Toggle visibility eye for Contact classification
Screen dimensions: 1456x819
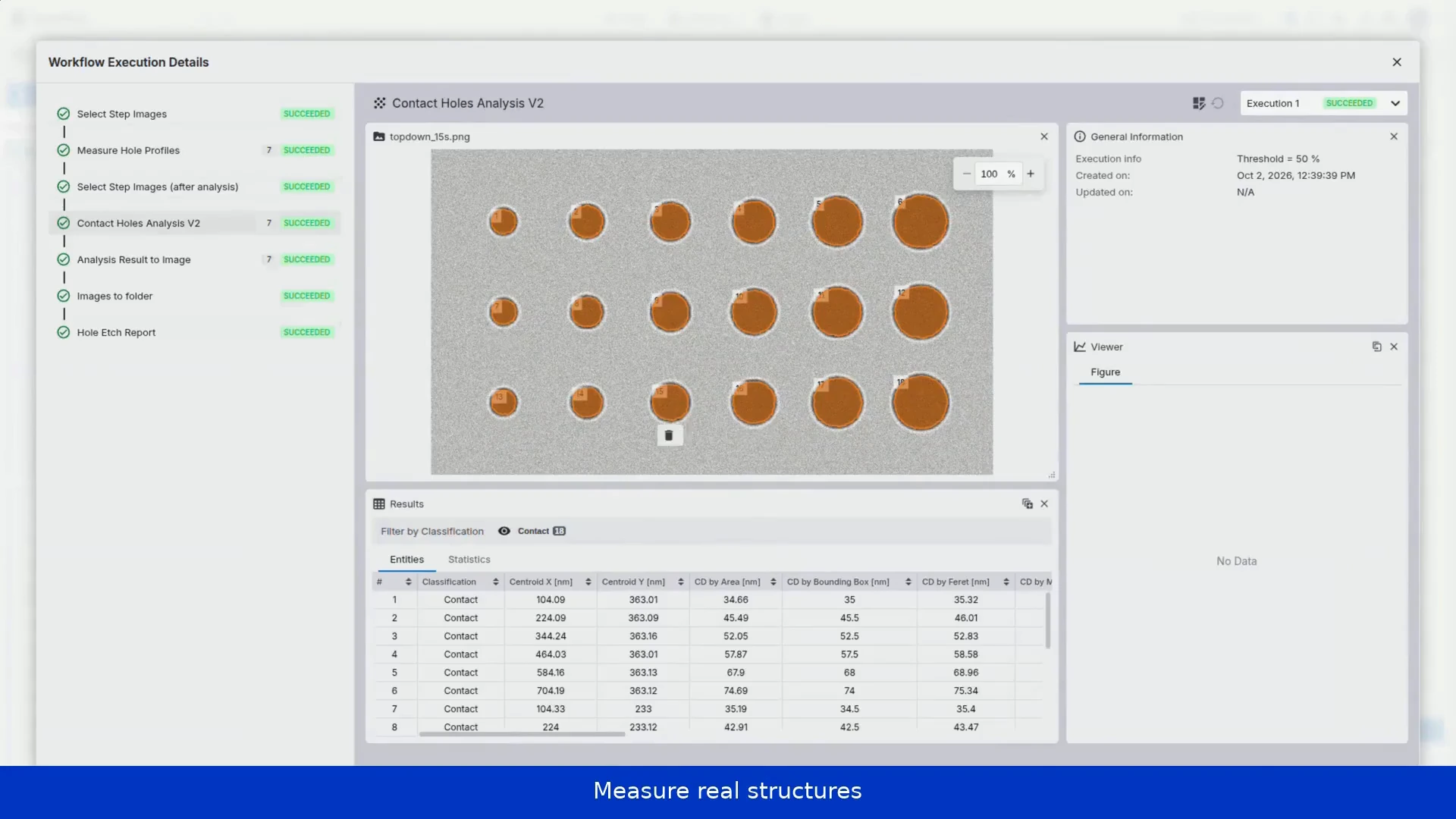coord(504,531)
